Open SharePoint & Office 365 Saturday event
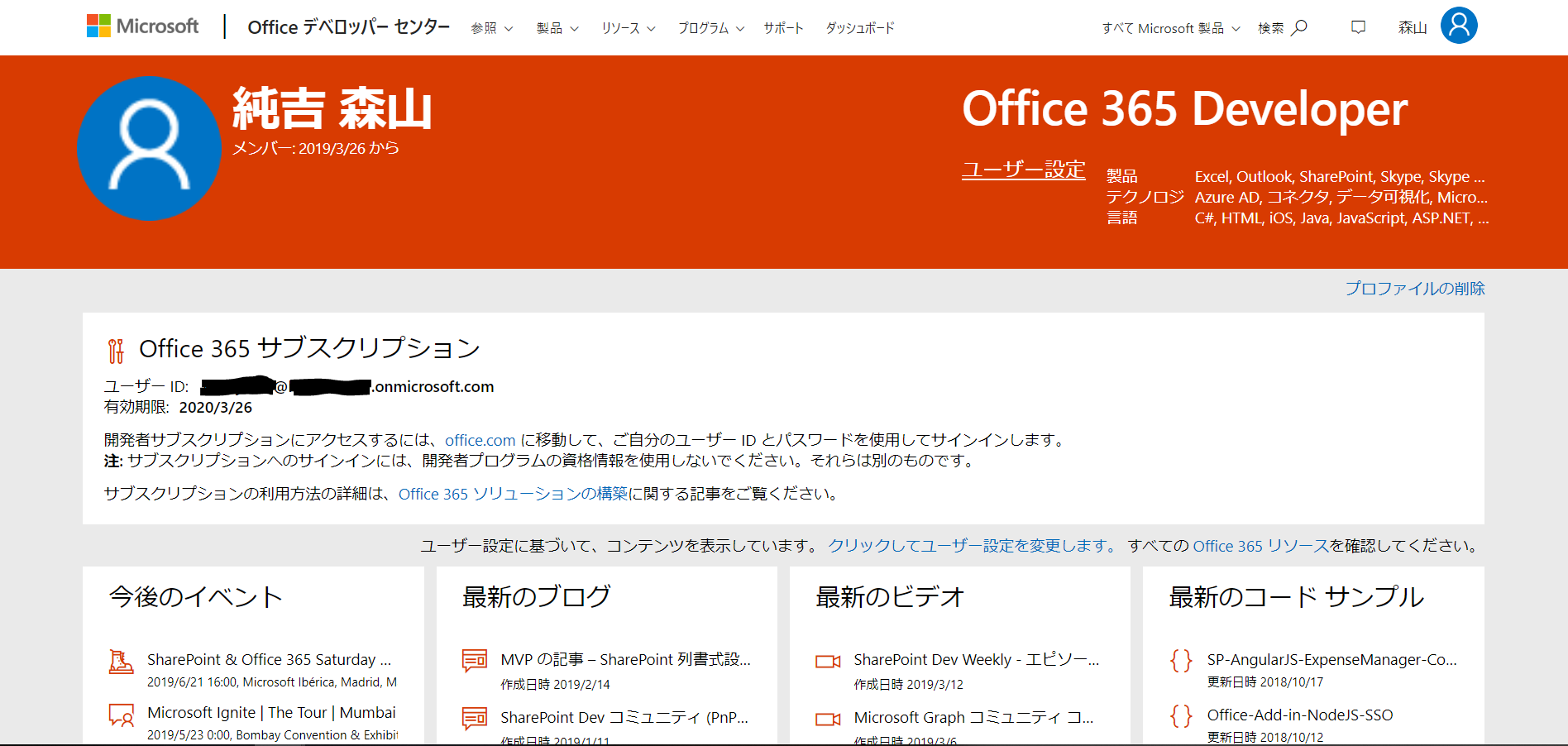The height and width of the screenshot is (746, 1568). tap(270, 660)
